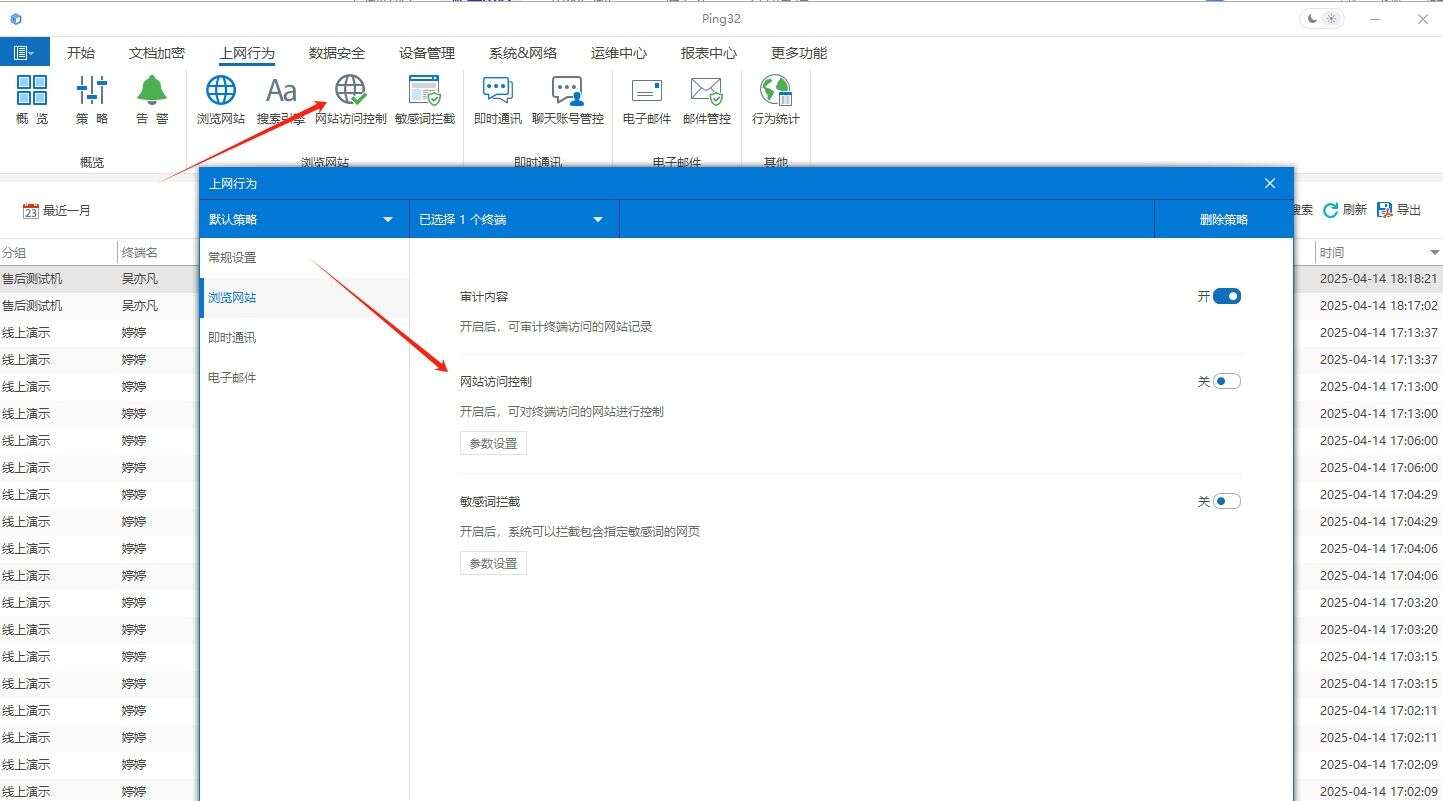Viewport: 1443px width, 801px height.
Task: Toggle the day-night theme switch
Action: (1321, 18)
